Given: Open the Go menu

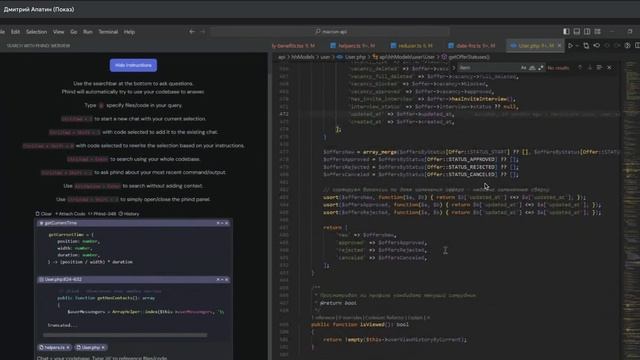Looking at the screenshot, I should point(73,32).
